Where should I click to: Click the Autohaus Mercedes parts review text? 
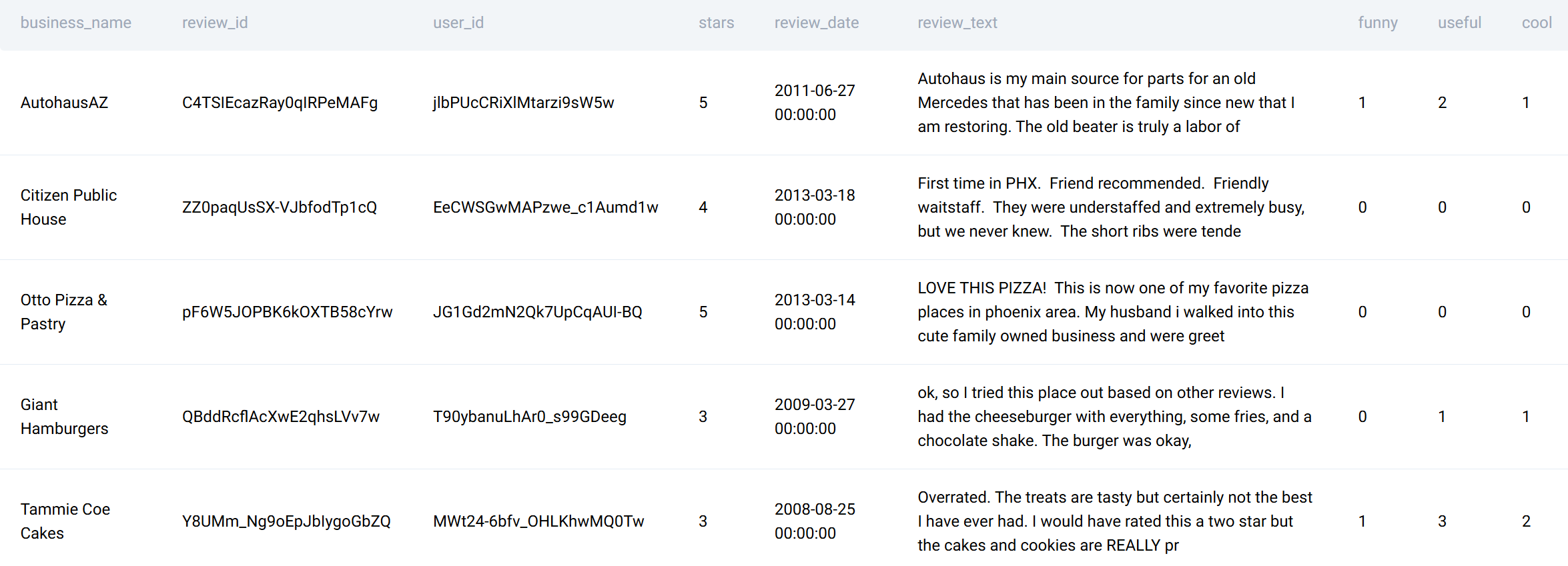click(x=1106, y=103)
